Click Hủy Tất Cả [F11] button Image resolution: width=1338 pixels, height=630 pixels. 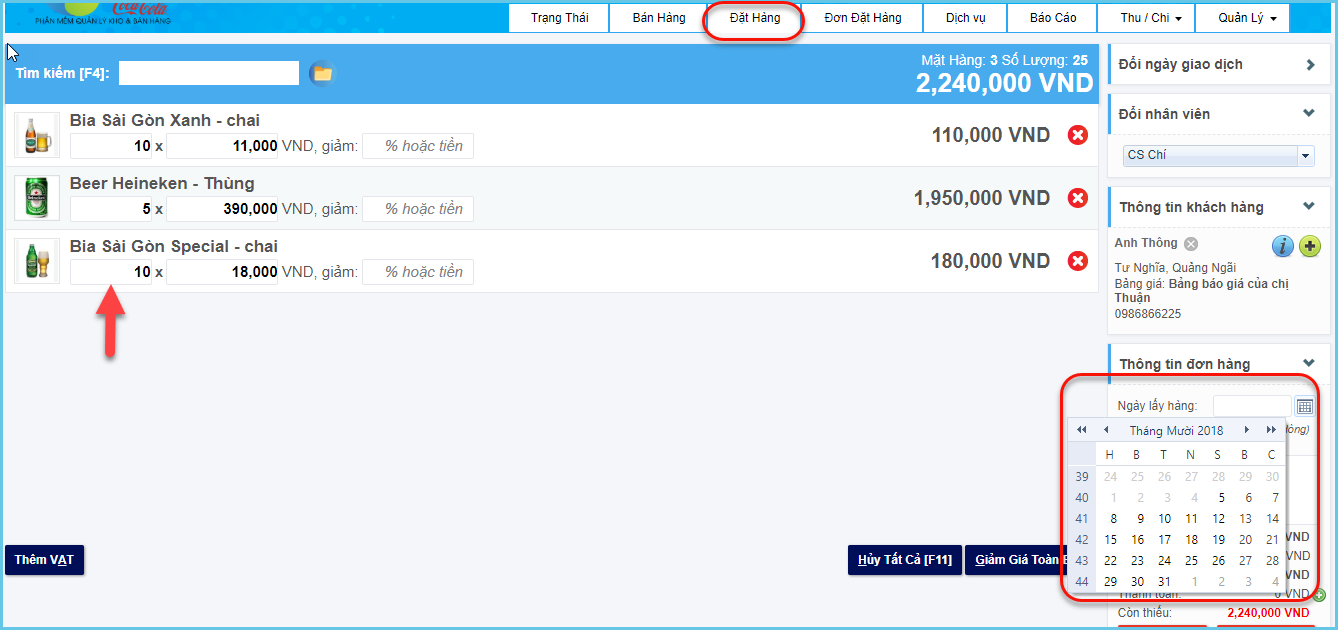coord(904,560)
